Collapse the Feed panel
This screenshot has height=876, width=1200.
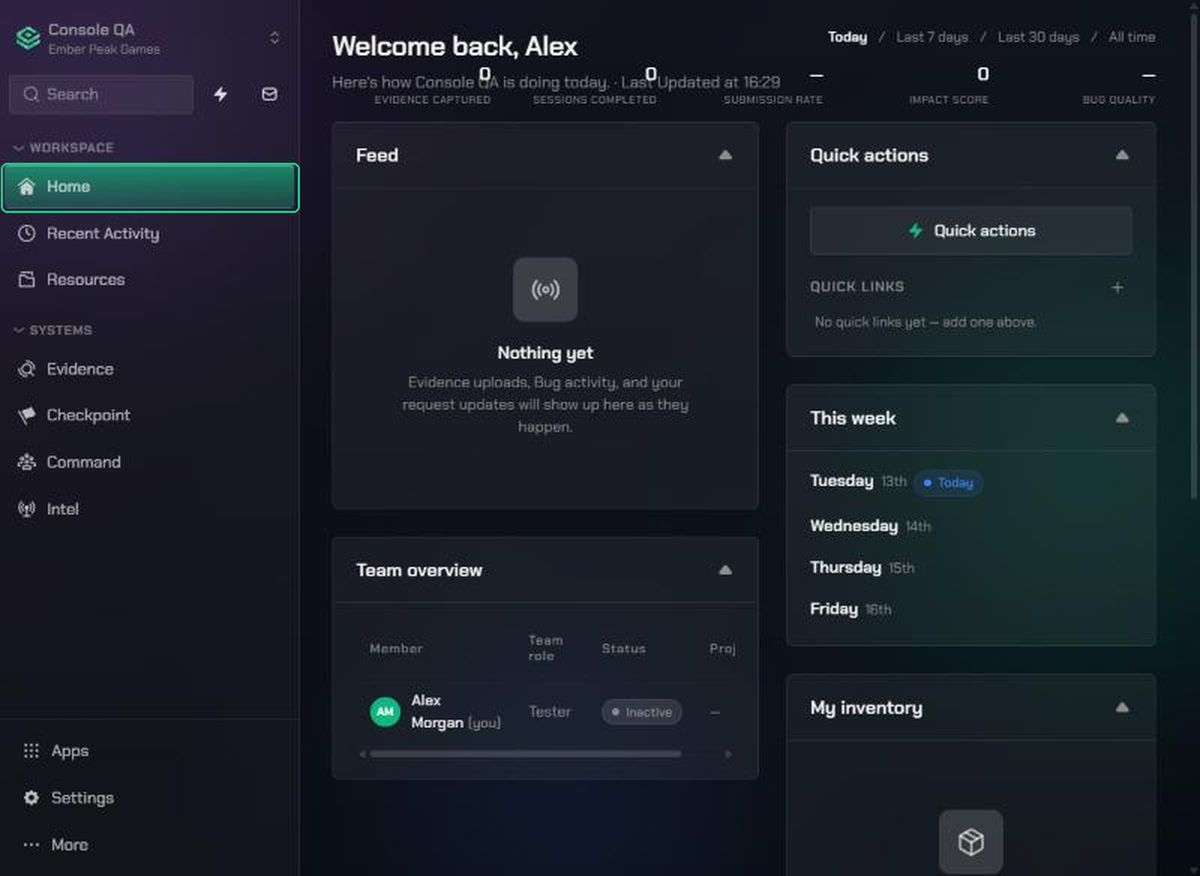725,155
